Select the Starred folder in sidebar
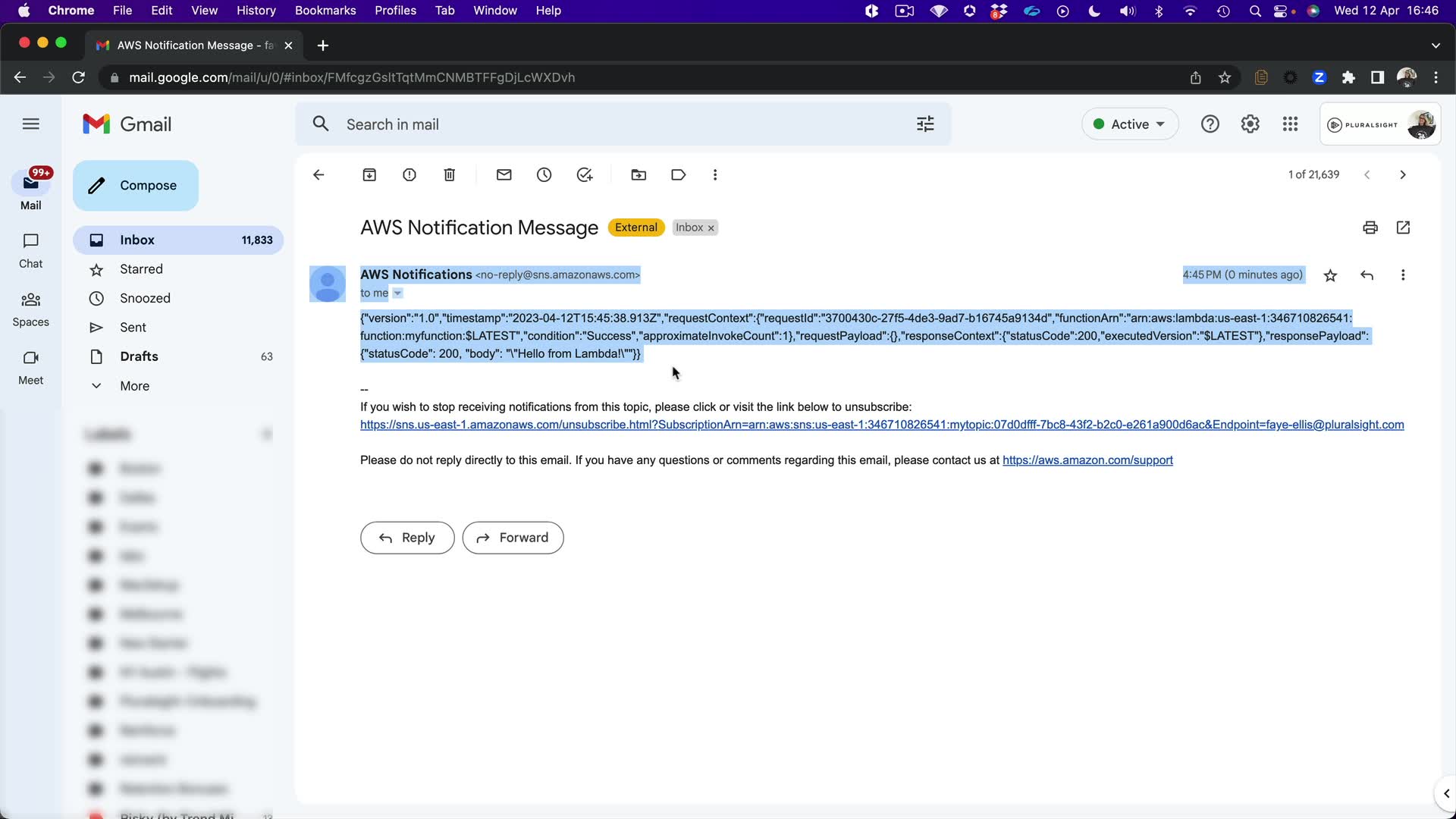 (x=141, y=269)
